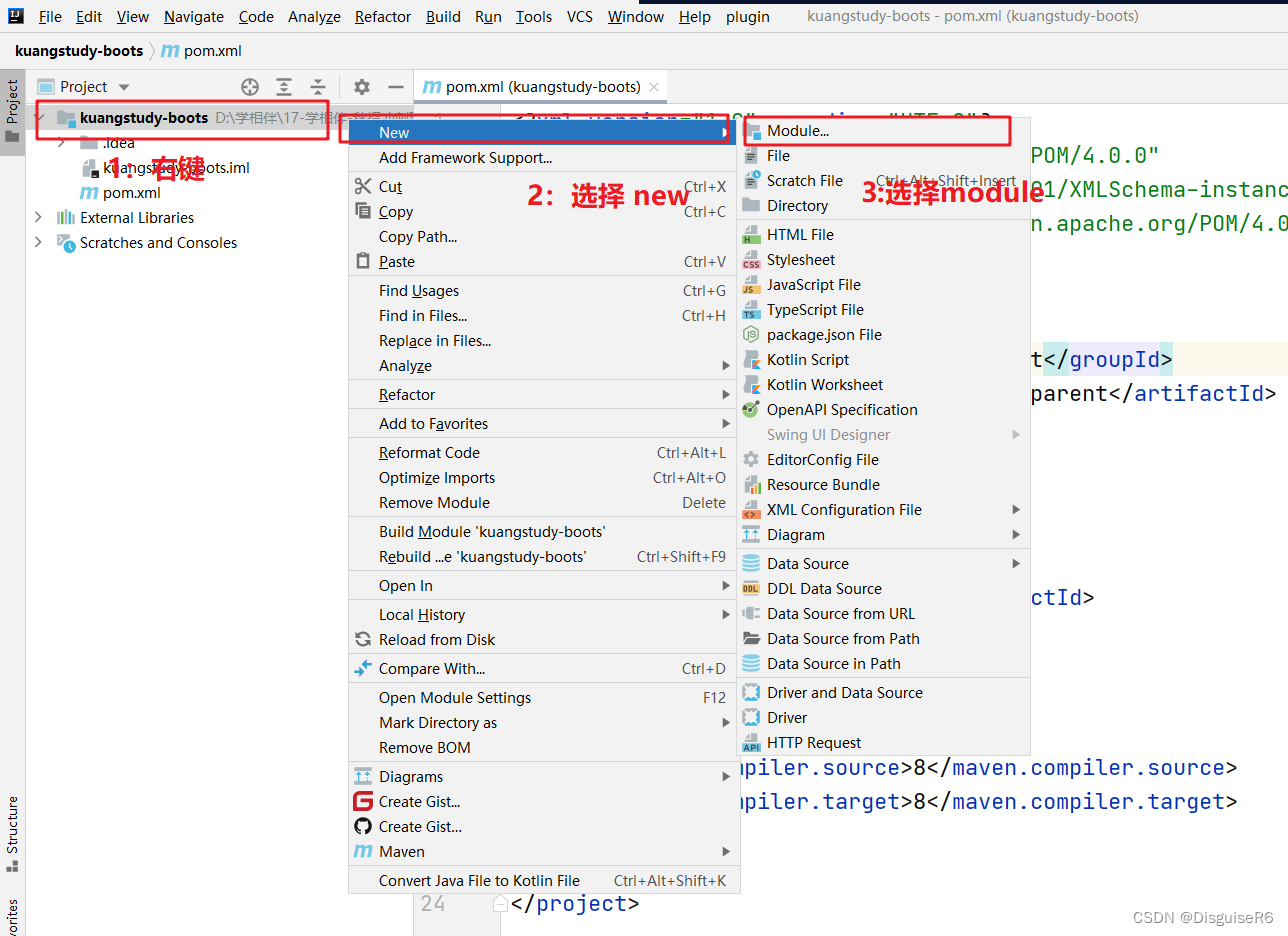Image resolution: width=1288 pixels, height=936 pixels.
Task: Click the Expand All icon in Project panel
Action: point(284,87)
